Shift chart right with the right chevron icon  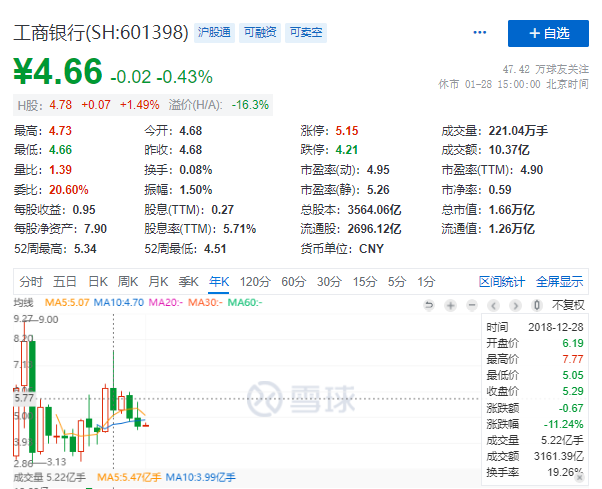[x=515, y=306]
